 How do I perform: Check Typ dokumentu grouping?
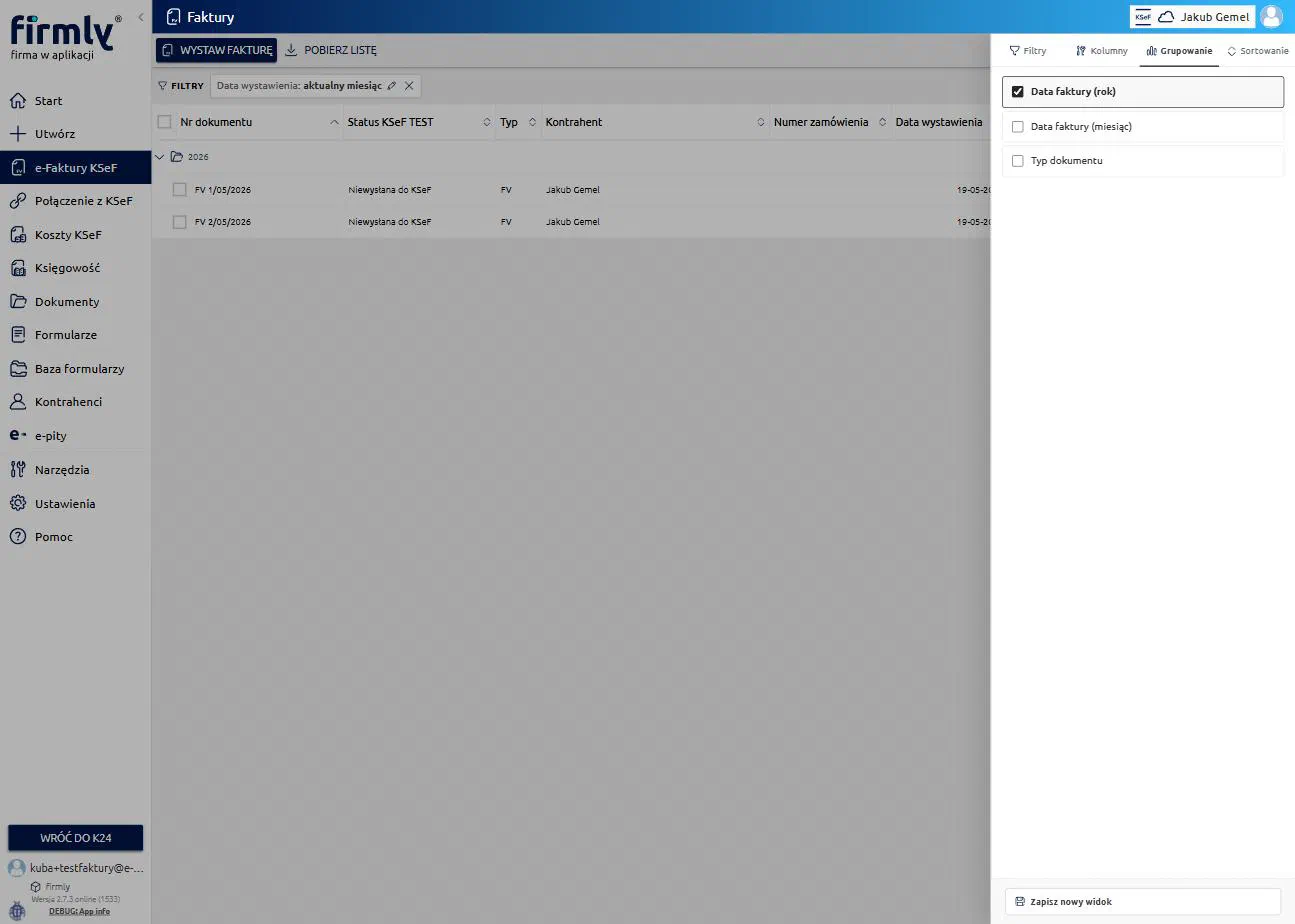[1018, 161]
